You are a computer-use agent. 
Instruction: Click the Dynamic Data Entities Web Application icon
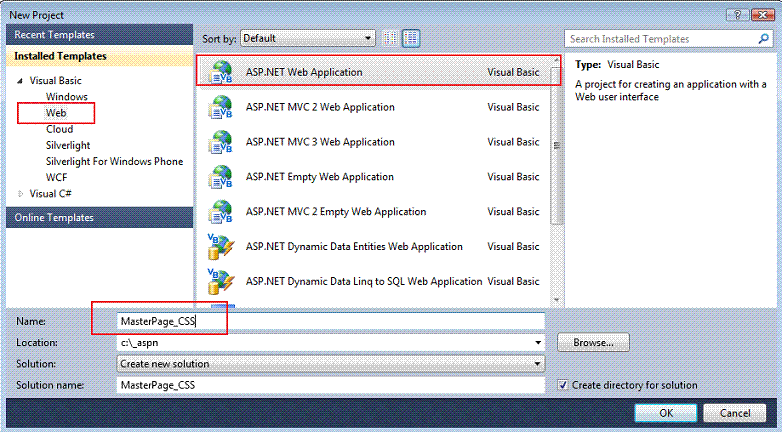[x=220, y=247]
